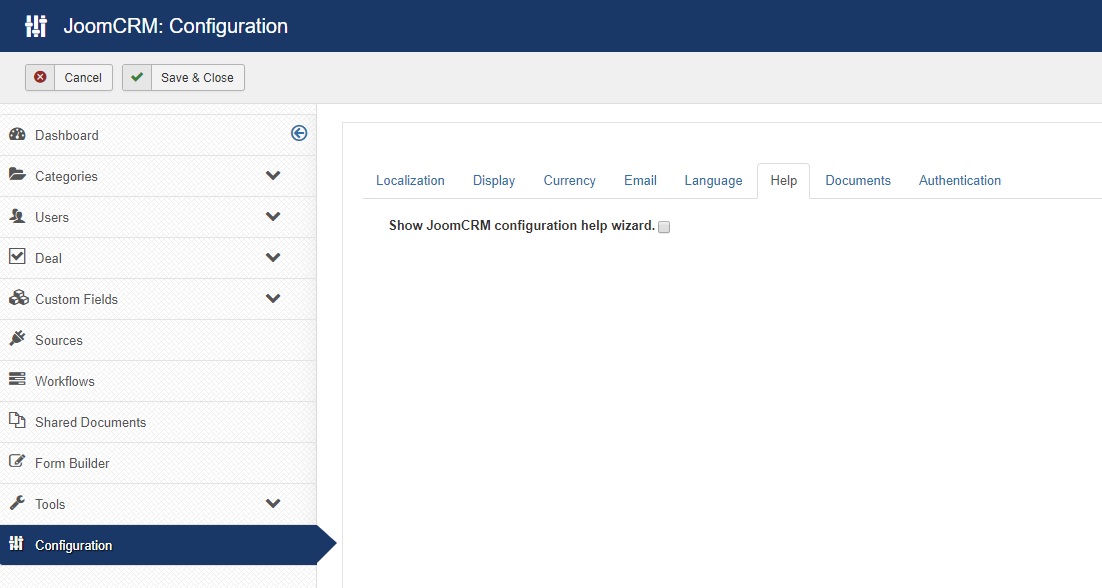
Task: Click the Configuration sliders sidebar icon
Action: pos(16,544)
